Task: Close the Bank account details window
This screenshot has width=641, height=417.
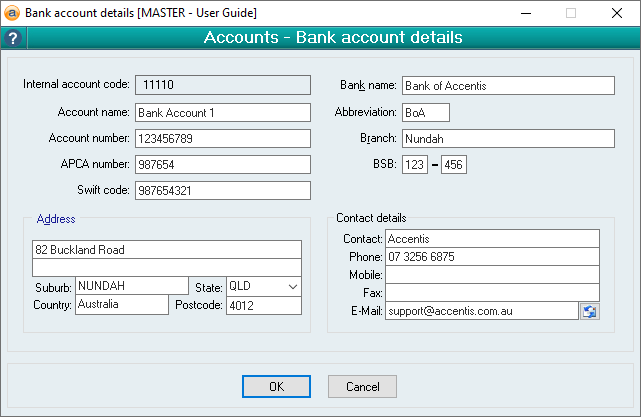Action: point(617,13)
